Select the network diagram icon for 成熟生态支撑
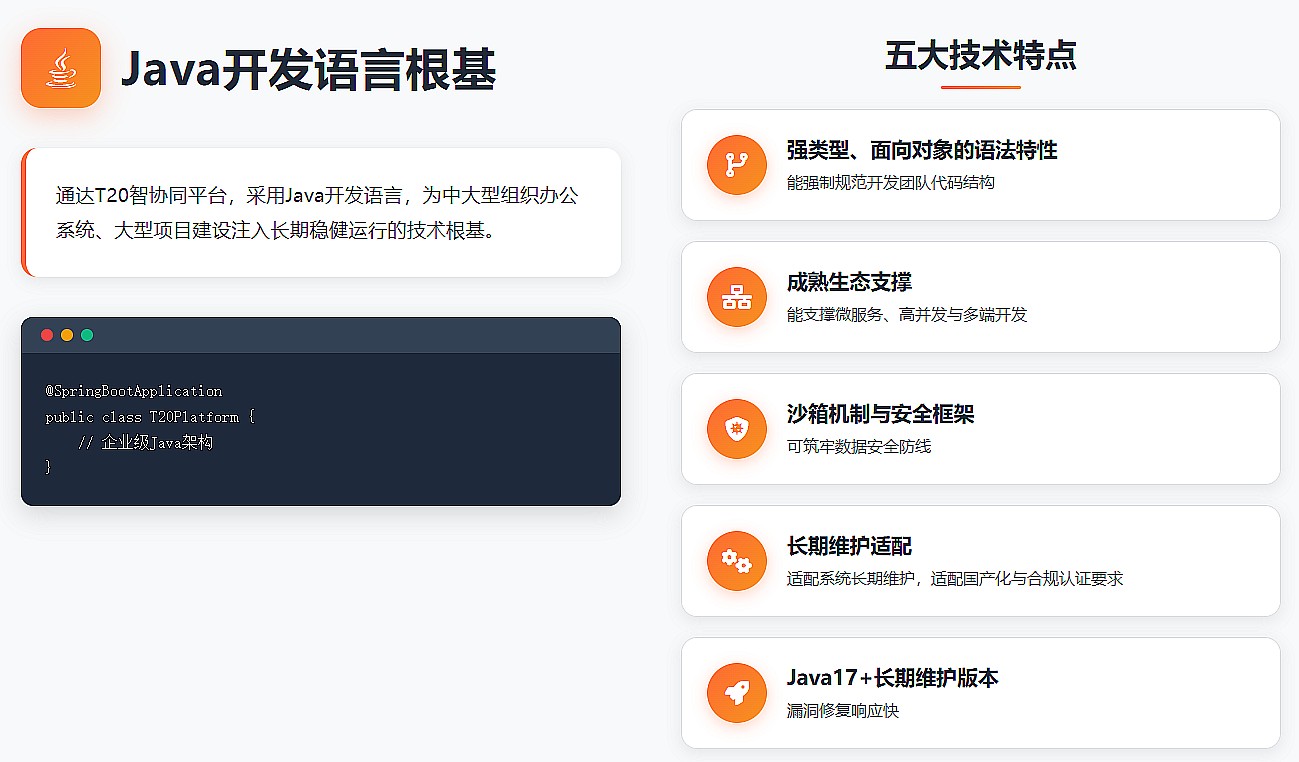 click(x=736, y=297)
